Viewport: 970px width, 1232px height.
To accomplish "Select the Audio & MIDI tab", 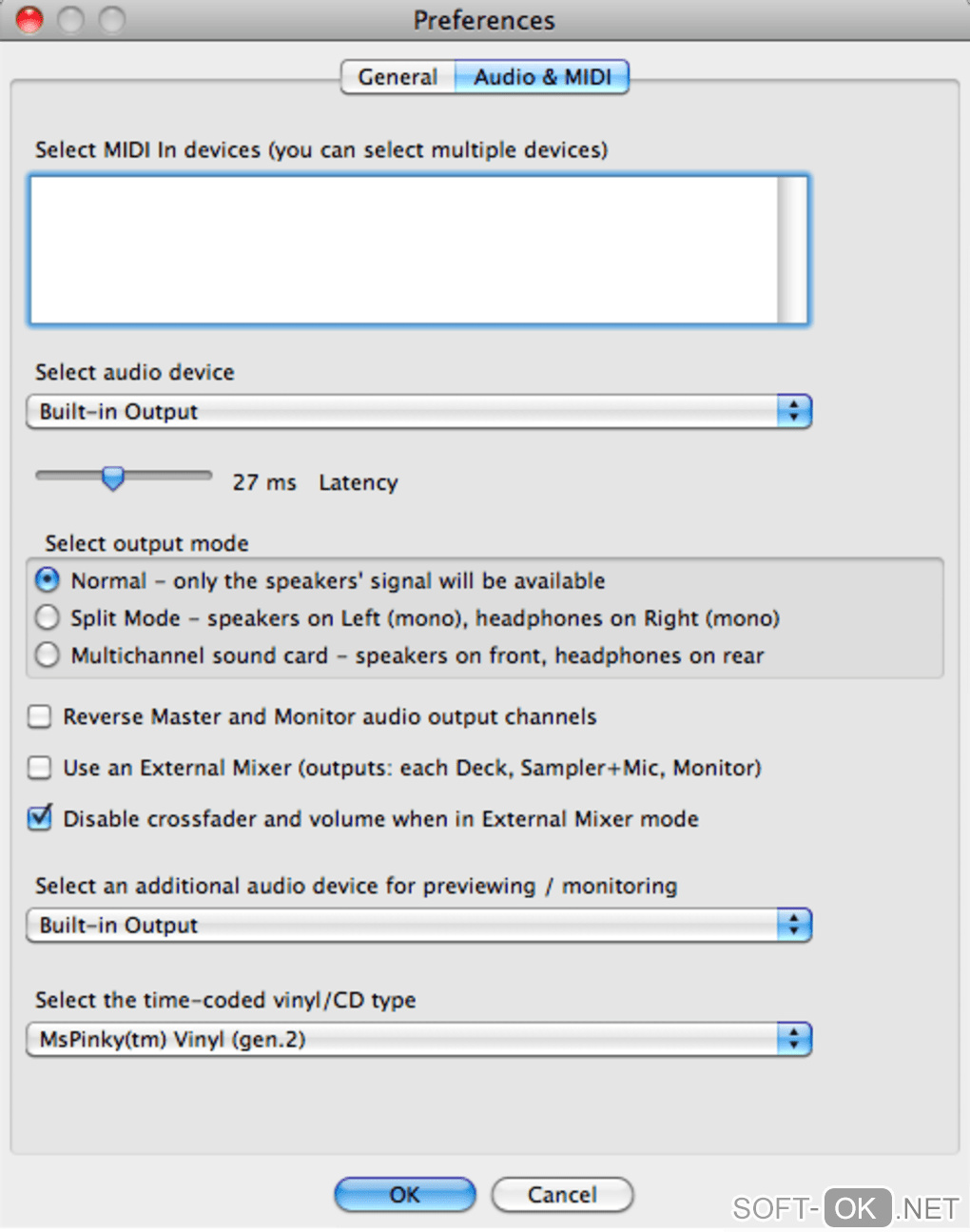I will tap(542, 77).
